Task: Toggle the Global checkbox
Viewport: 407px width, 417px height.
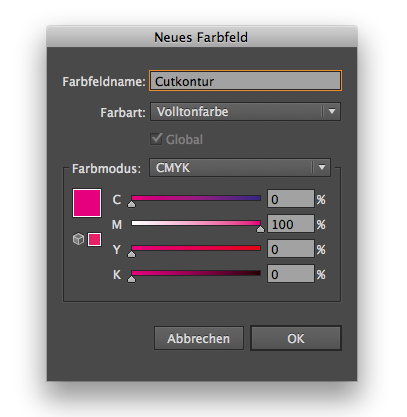Action: [x=156, y=139]
